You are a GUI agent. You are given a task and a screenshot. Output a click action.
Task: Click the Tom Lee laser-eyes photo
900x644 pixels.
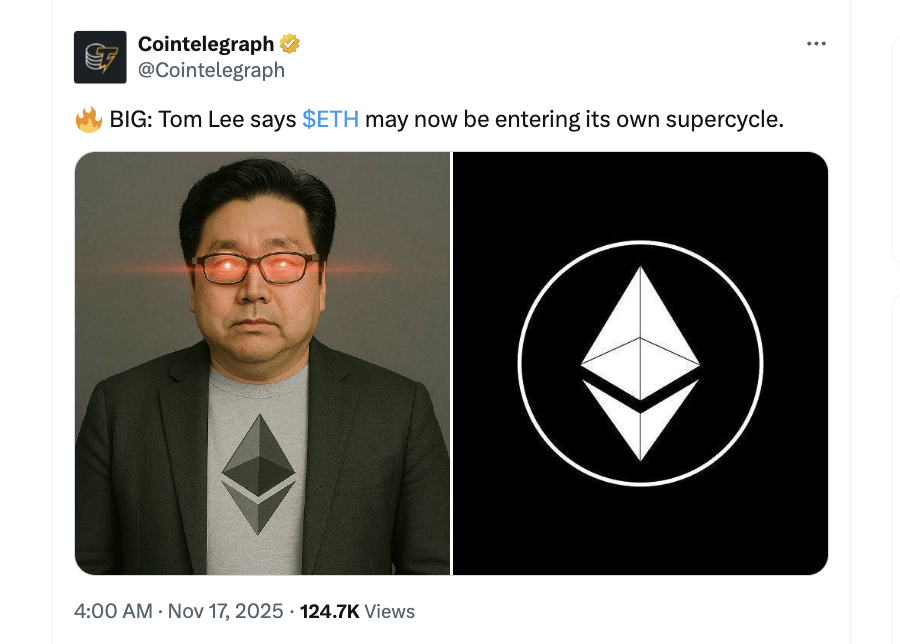click(262, 300)
